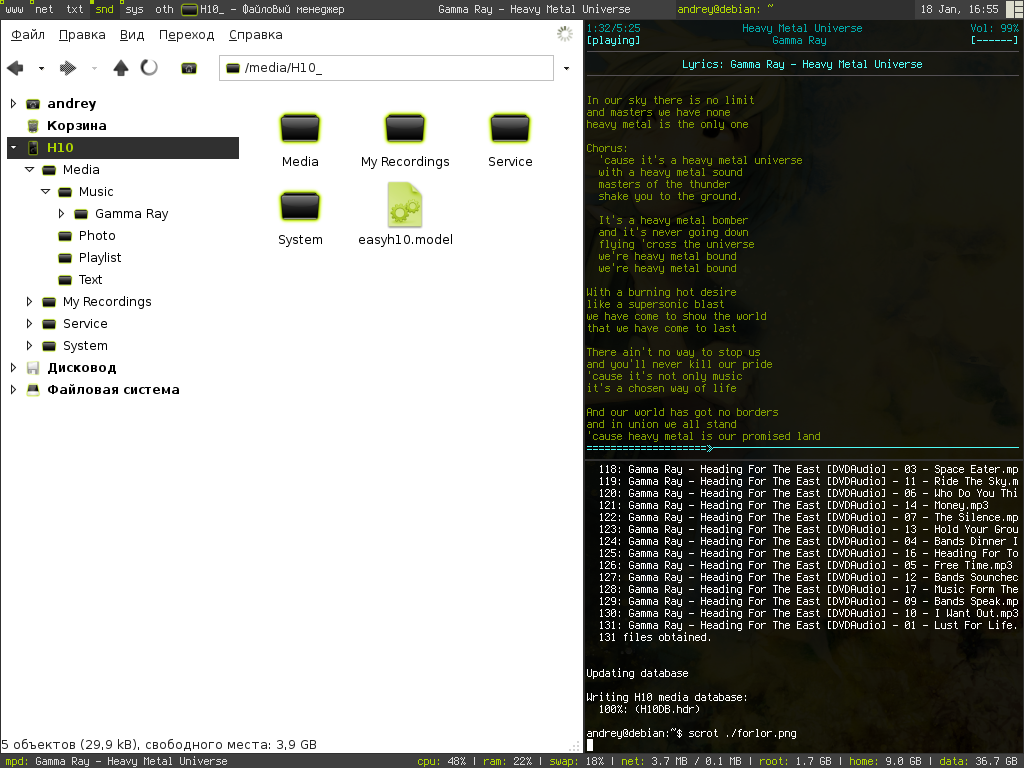Switch to snd workspace tag
Viewport: 1024px width, 768px height.
point(104,9)
